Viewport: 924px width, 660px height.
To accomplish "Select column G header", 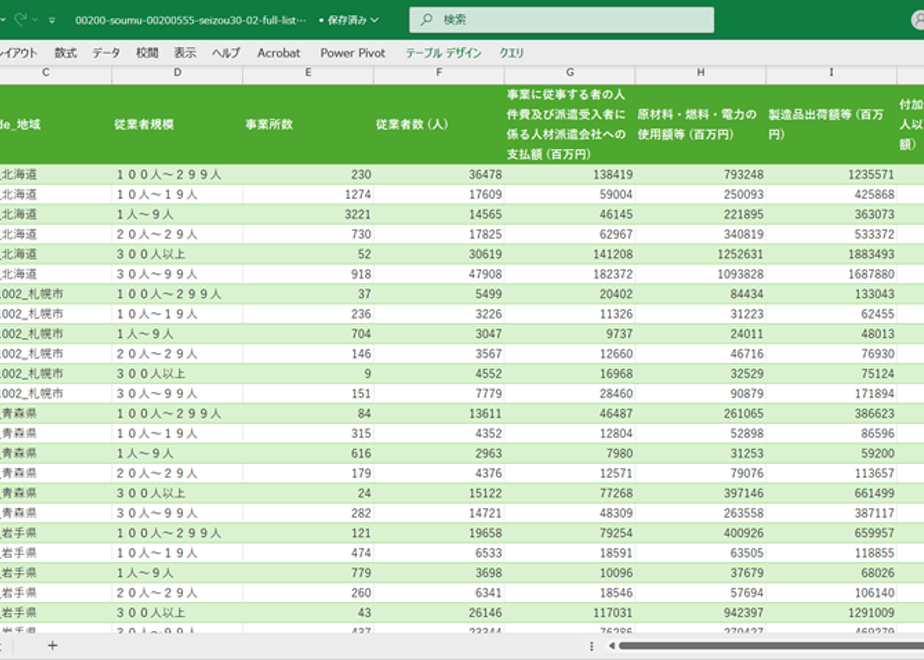I will click(570, 73).
